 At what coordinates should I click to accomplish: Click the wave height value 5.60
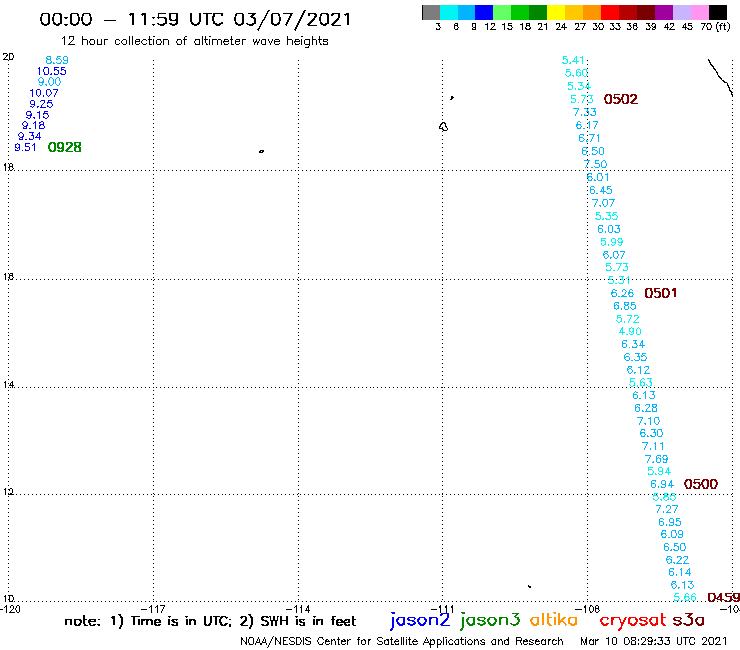tap(576, 73)
